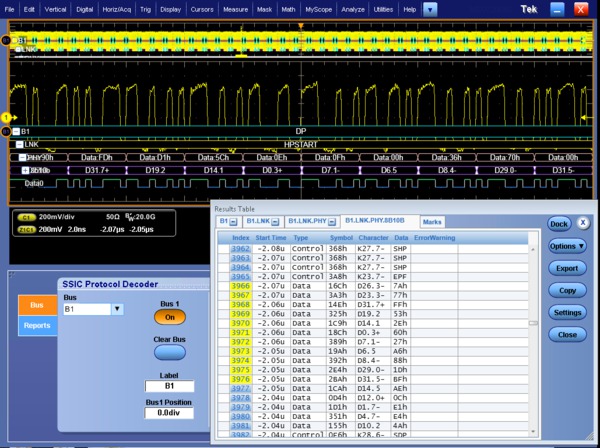The image size is (600, 448).
Task: Open index 3978 link
Action: click(x=240, y=398)
